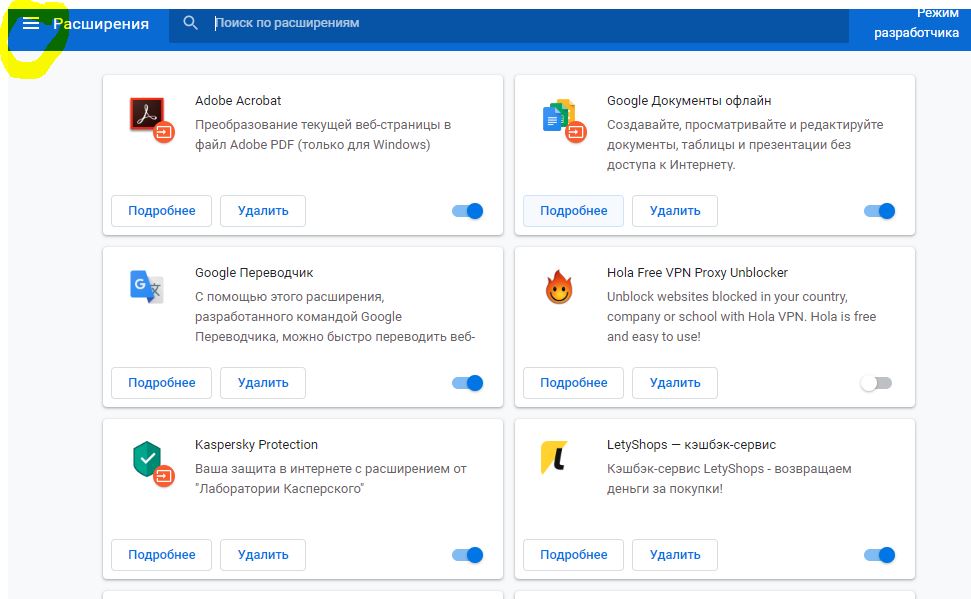Click the 'Расширения' page title
The width and height of the screenshot is (971, 599).
pyautogui.click(x=101, y=24)
